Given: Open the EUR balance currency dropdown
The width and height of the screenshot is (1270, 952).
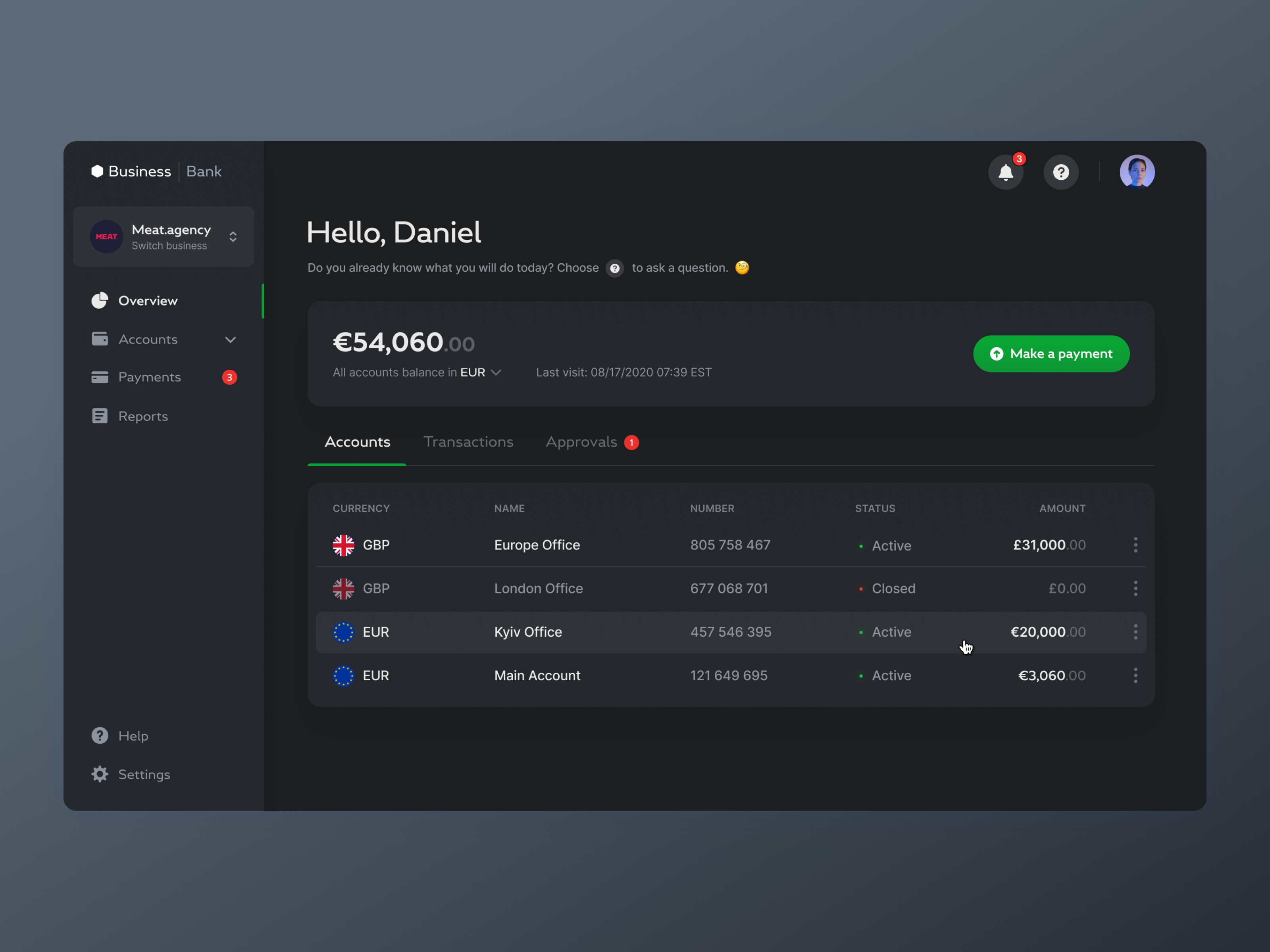Looking at the screenshot, I should click(481, 372).
